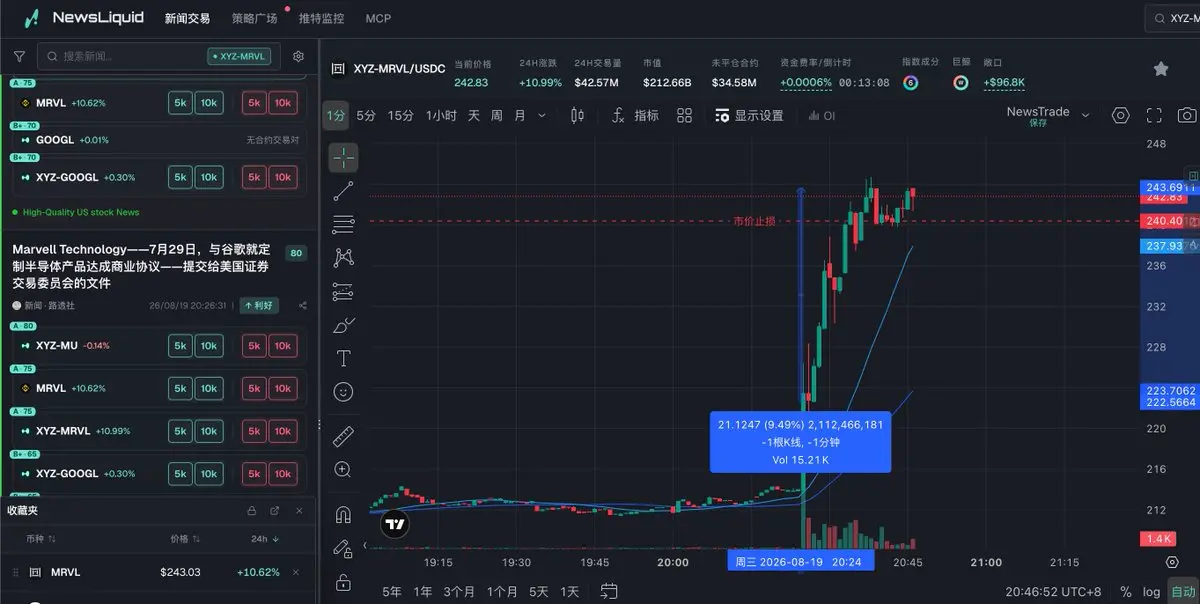Select the crosshair cursor tool
Viewport: 1200px width, 604px height.
pyautogui.click(x=343, y=157)
